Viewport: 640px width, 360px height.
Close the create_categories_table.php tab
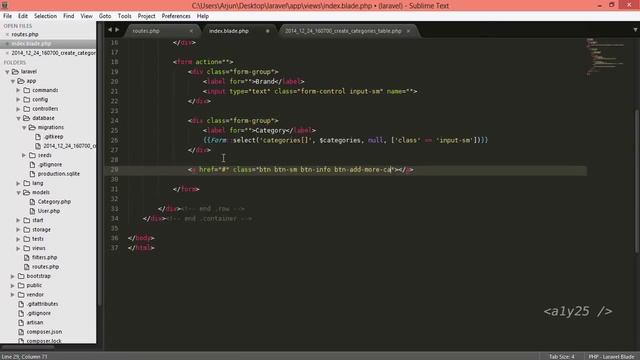click(x=408, y=31)
